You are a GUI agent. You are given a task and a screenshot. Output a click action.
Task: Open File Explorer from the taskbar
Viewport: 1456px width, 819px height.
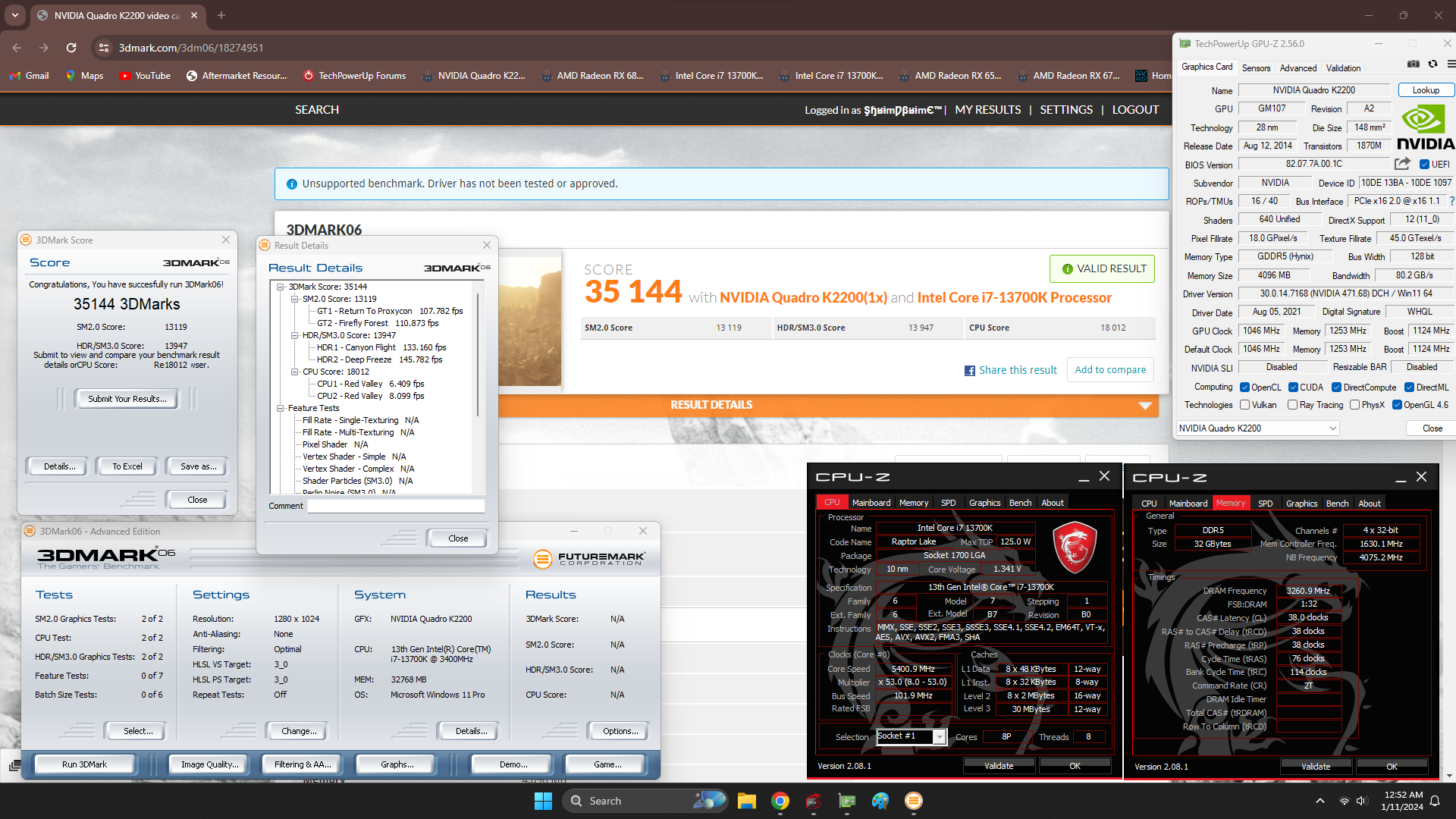(x=746, y=801)
